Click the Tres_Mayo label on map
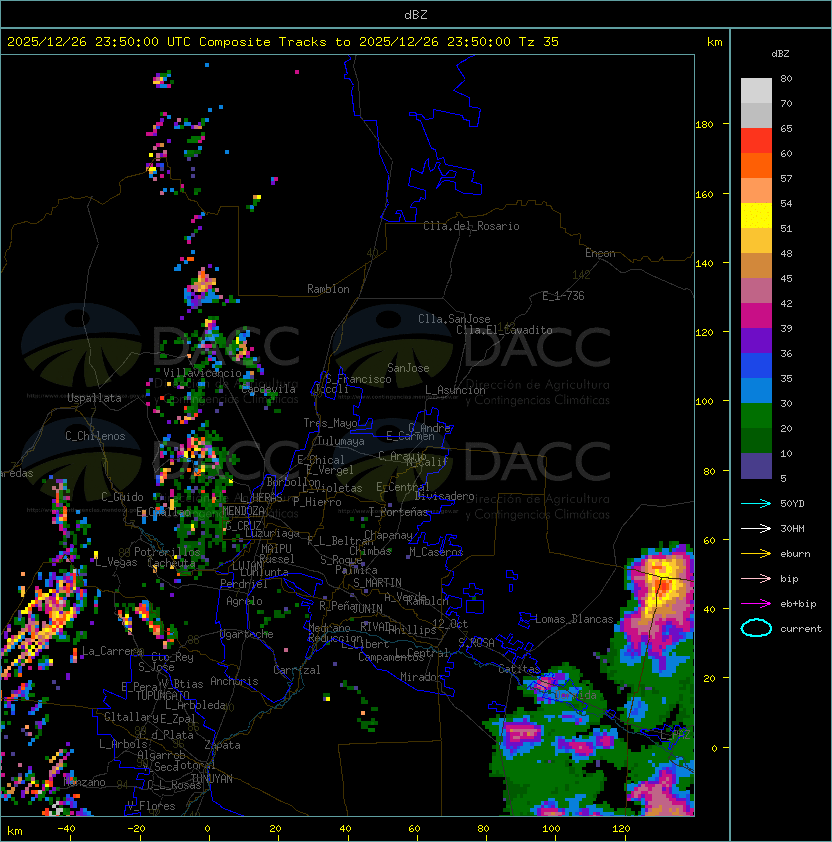This screenshot has width=832, height=842. (330, 423)
